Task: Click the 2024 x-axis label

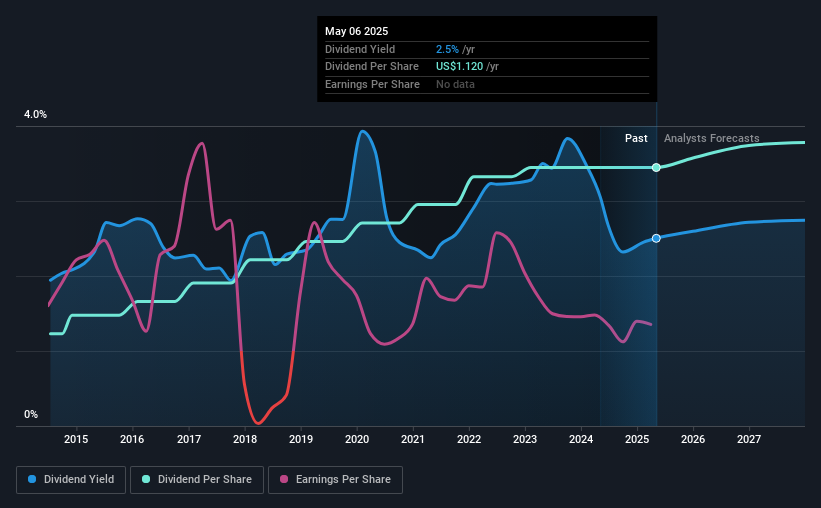Action: tap(581, 439)
